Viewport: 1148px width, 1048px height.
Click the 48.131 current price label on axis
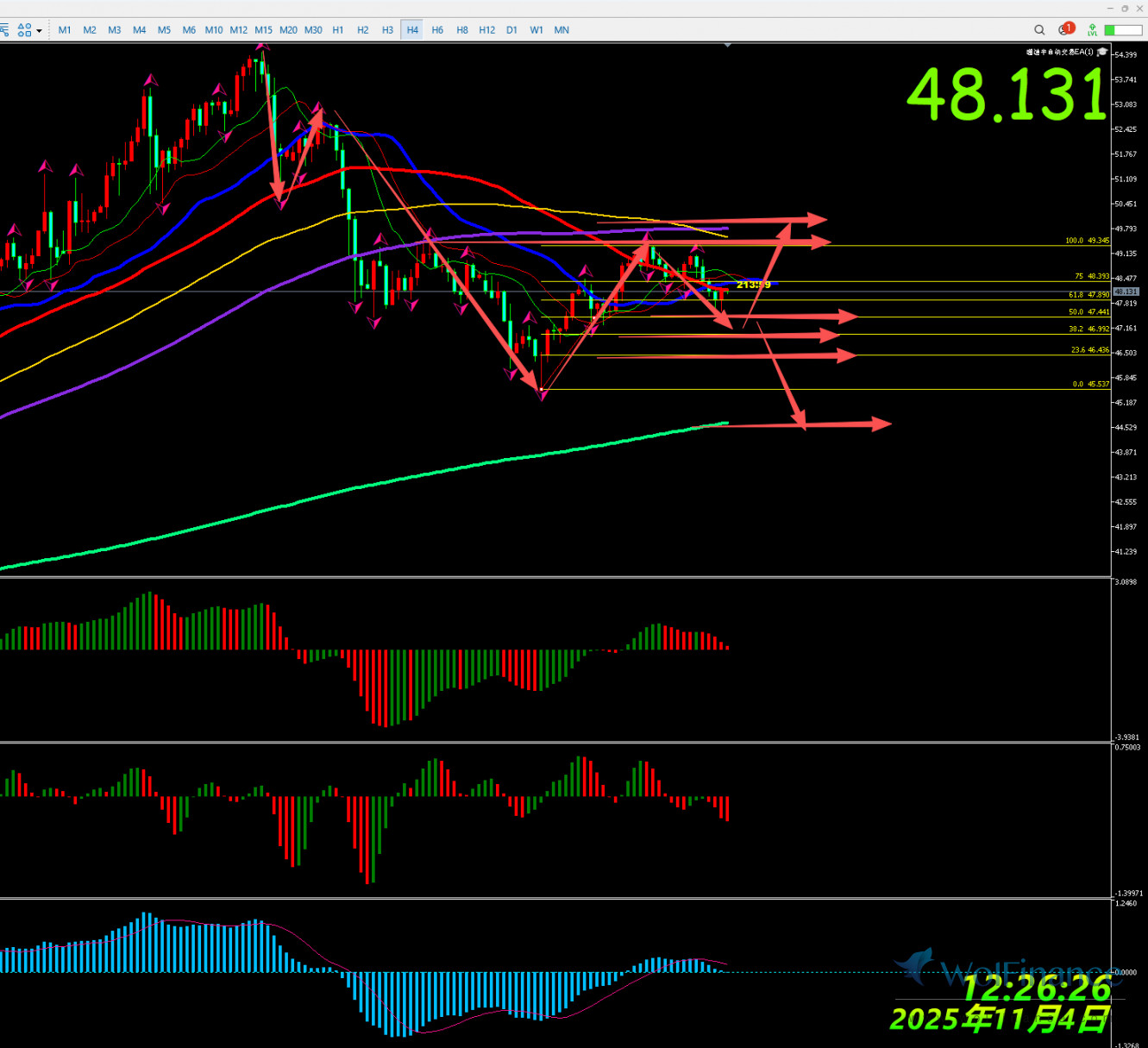tap(1126, 292)
